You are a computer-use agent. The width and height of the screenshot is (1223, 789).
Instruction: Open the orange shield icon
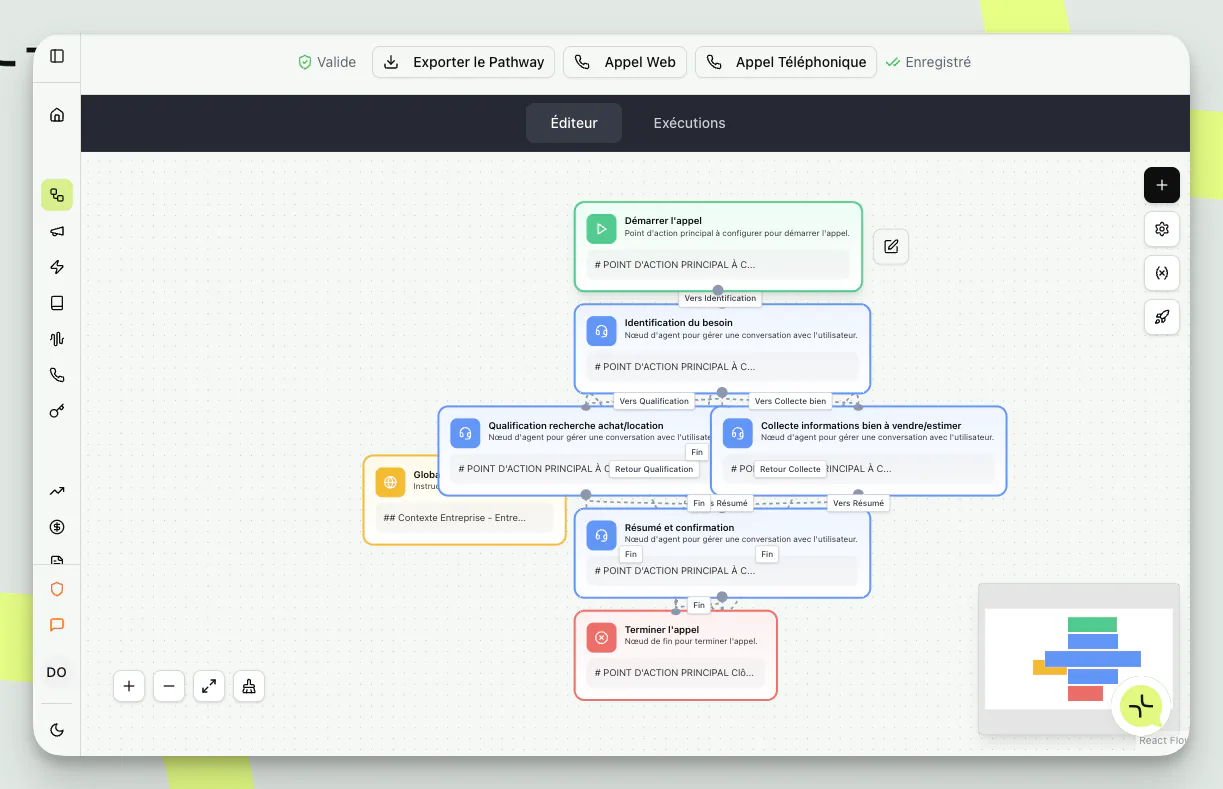(x=57, y=589)
